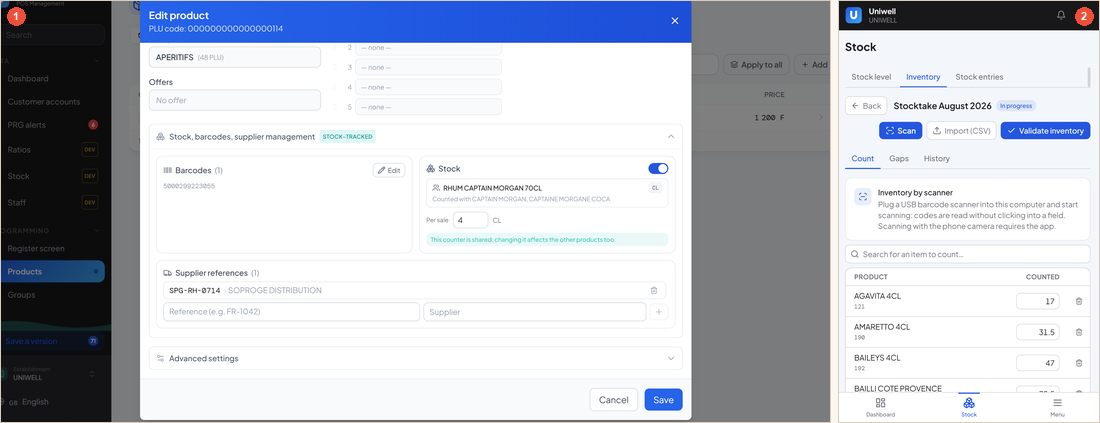Open Staff in the left sidebar
Image resolution: width=1100 pixels, height=423 pixels.
coord(18,203)
